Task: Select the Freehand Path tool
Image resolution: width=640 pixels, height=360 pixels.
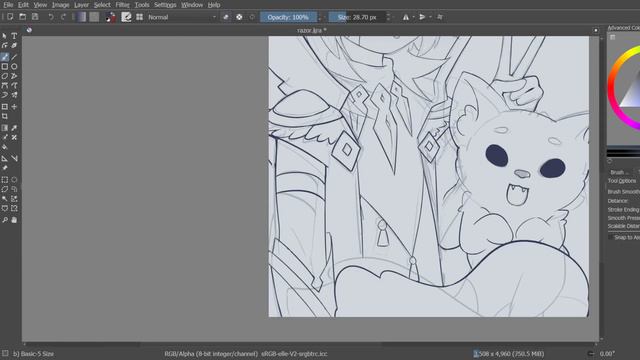Action: [x=14, y=85]
